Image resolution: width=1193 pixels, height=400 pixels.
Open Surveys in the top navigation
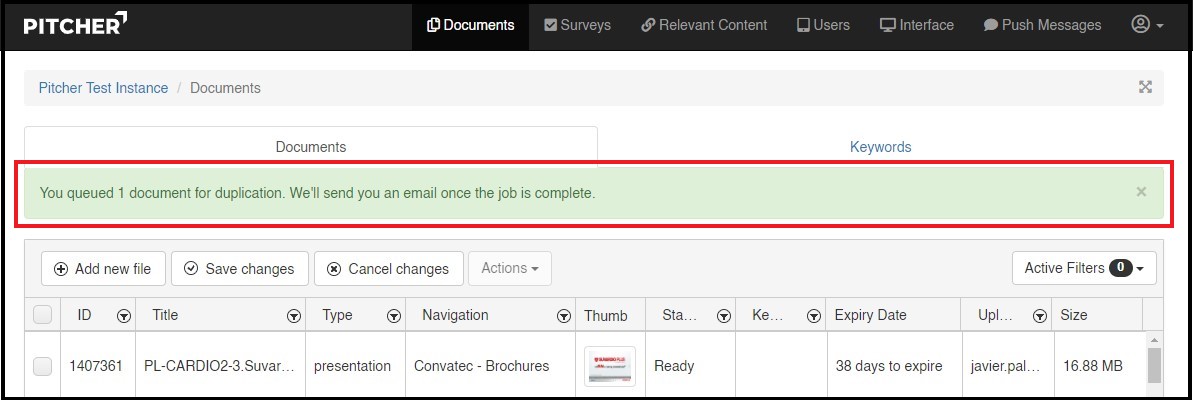577,25
